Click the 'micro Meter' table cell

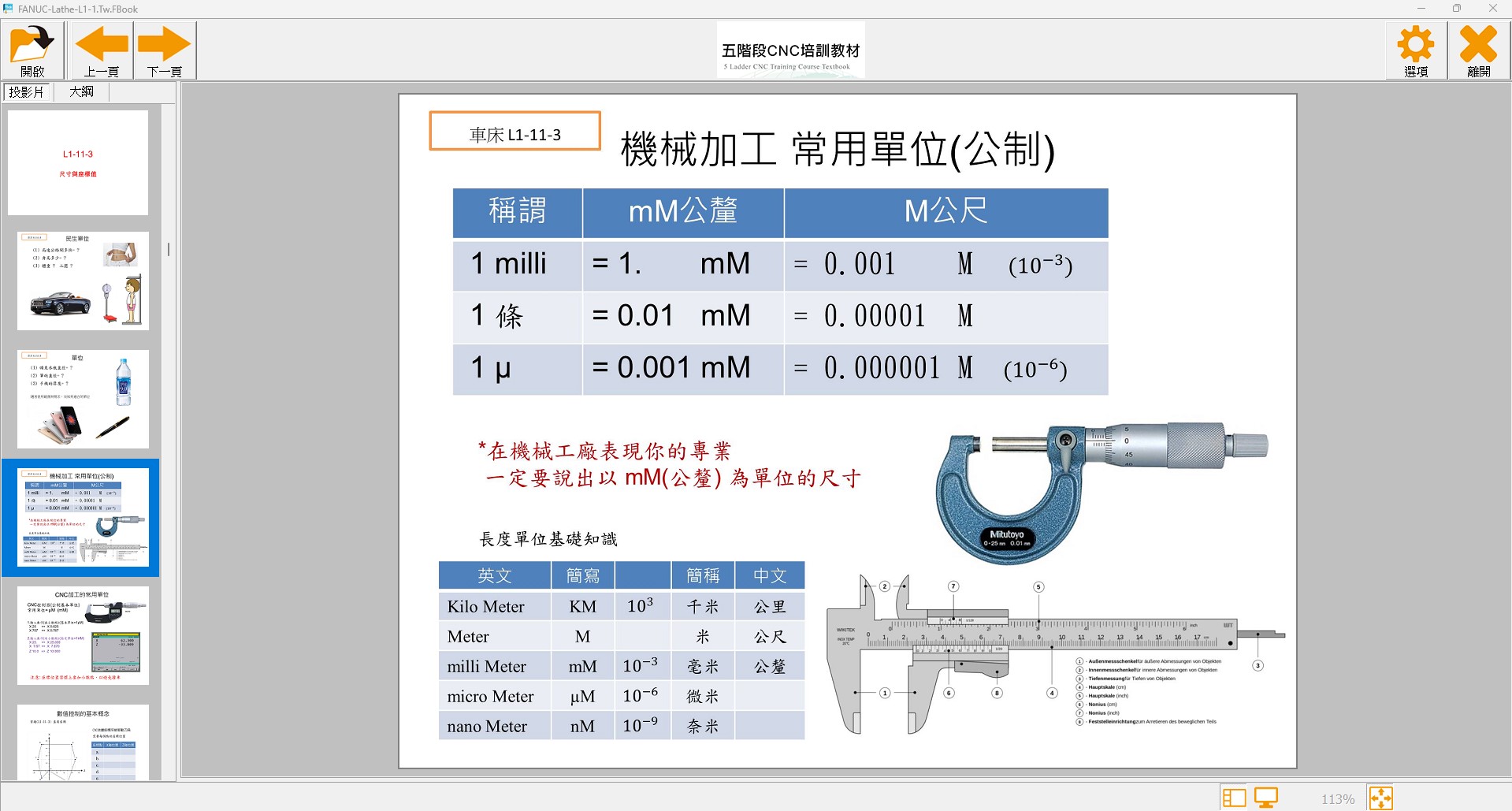tap(494, 696)
